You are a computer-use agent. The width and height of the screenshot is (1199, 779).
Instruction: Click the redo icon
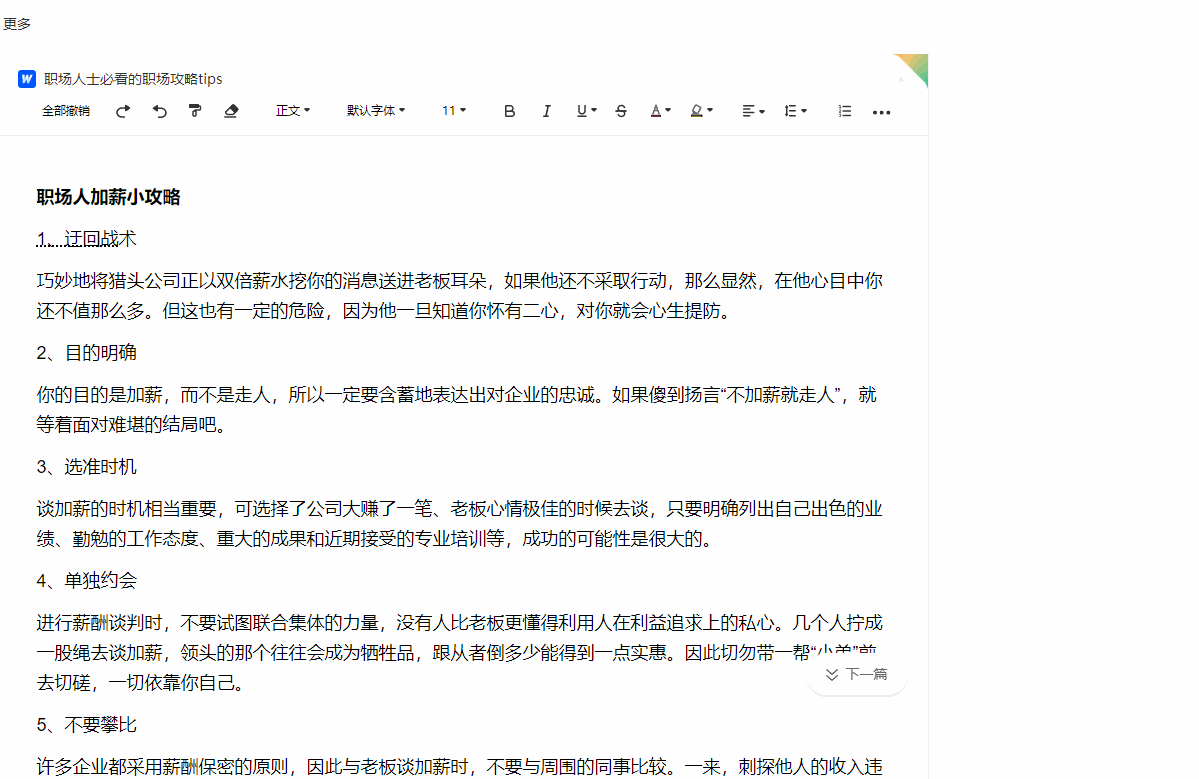point(122,110)
